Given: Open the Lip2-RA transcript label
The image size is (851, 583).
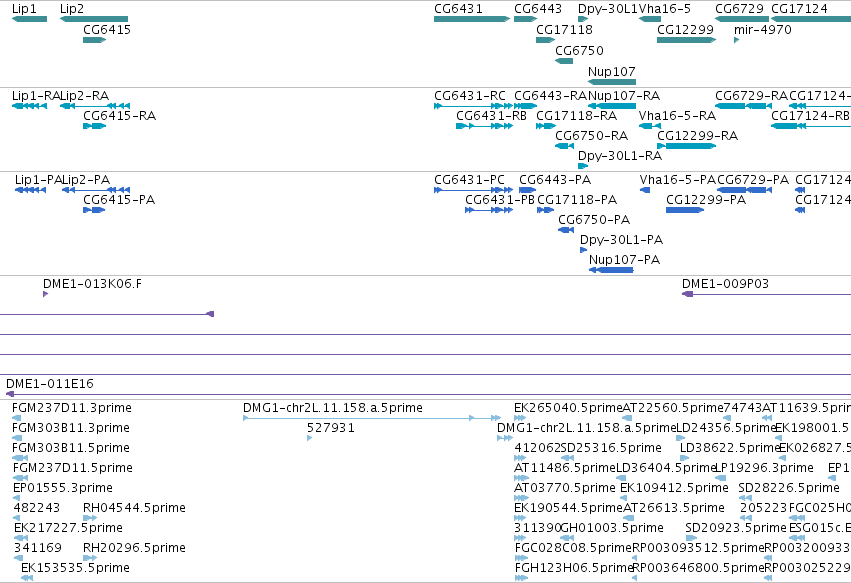Looking at the screenshot, I should pos(84,96).
